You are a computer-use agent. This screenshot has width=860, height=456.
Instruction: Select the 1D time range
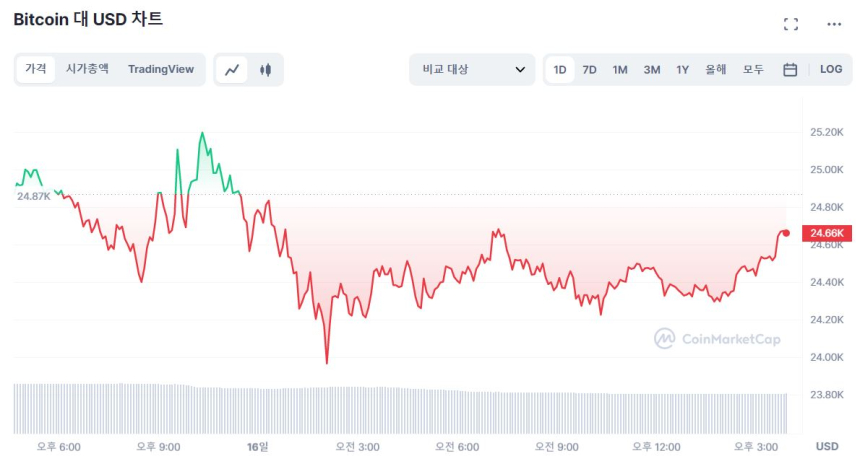(560, 70)
